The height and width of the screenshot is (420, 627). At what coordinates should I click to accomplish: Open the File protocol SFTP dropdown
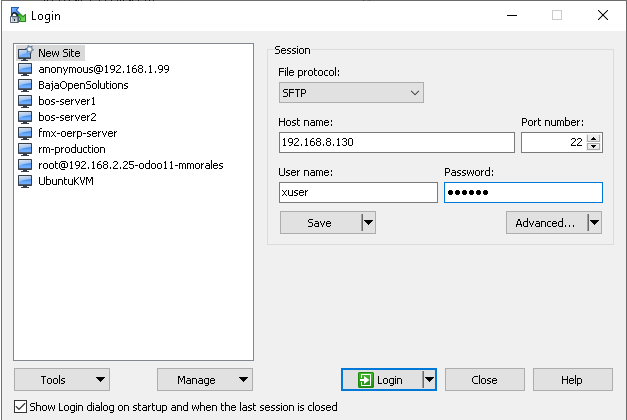pos(351,93)
